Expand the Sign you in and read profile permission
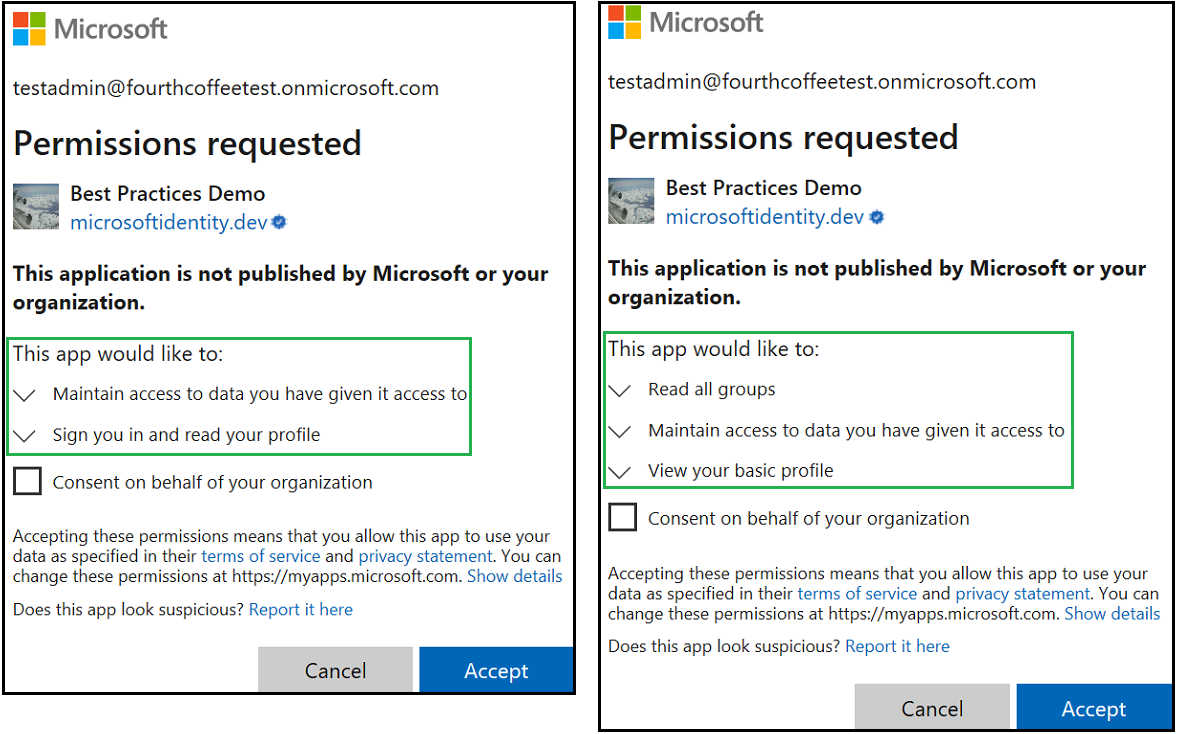 (24, 435)
